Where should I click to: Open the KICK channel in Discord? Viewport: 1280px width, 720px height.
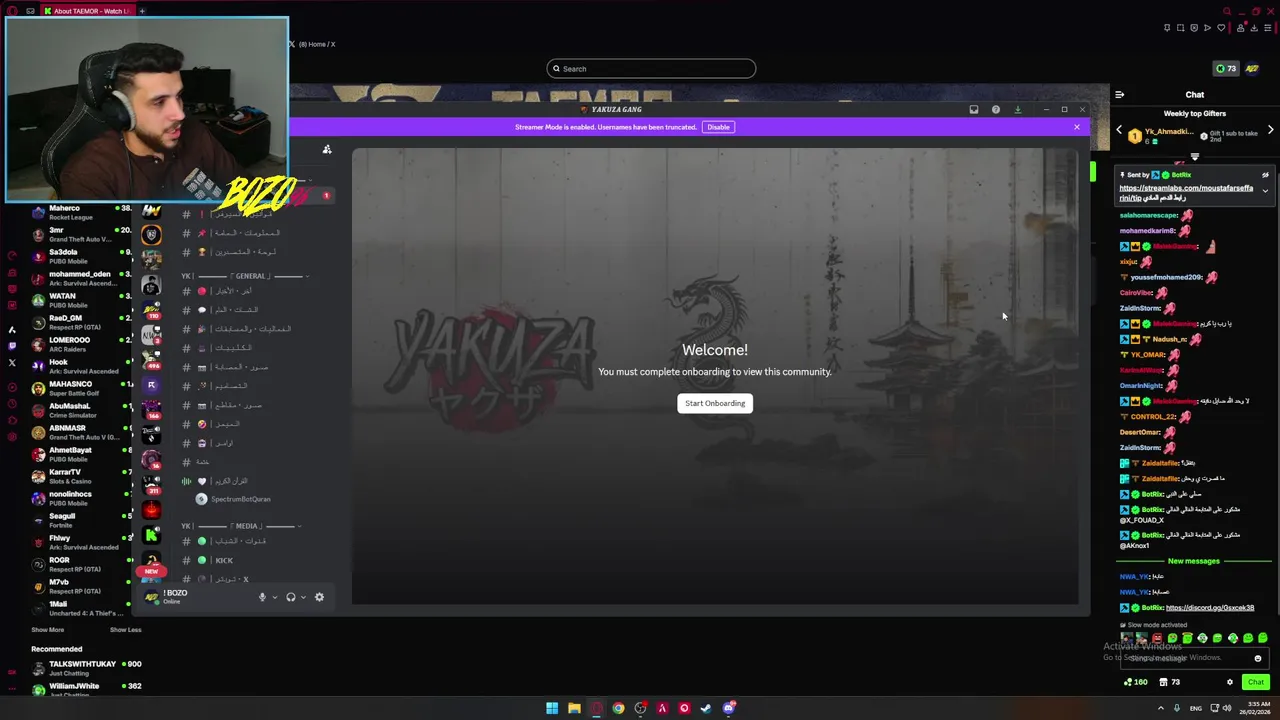coord(224,560)
